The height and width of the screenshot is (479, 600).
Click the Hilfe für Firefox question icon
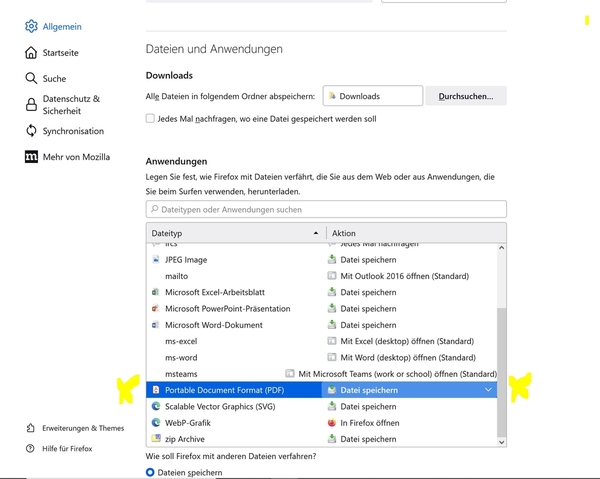pos(31,448)
